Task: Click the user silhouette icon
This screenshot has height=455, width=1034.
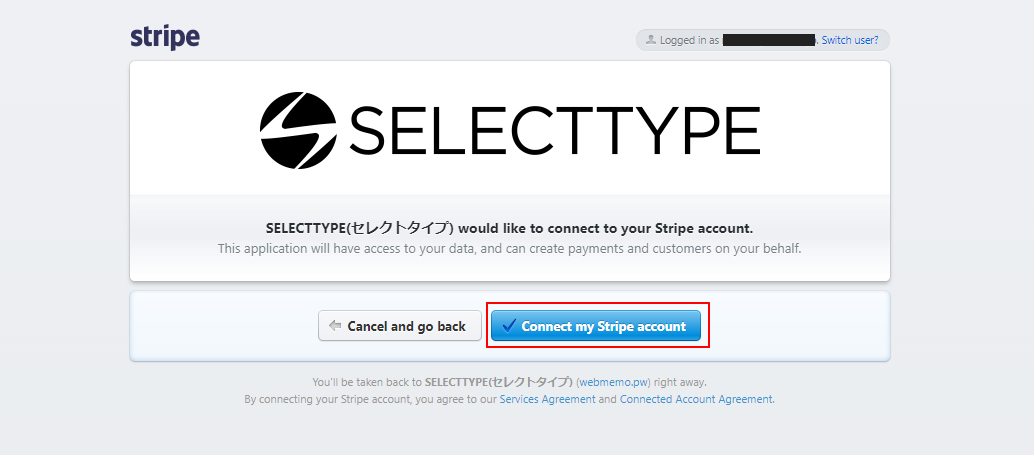Action: coord(651,40)
